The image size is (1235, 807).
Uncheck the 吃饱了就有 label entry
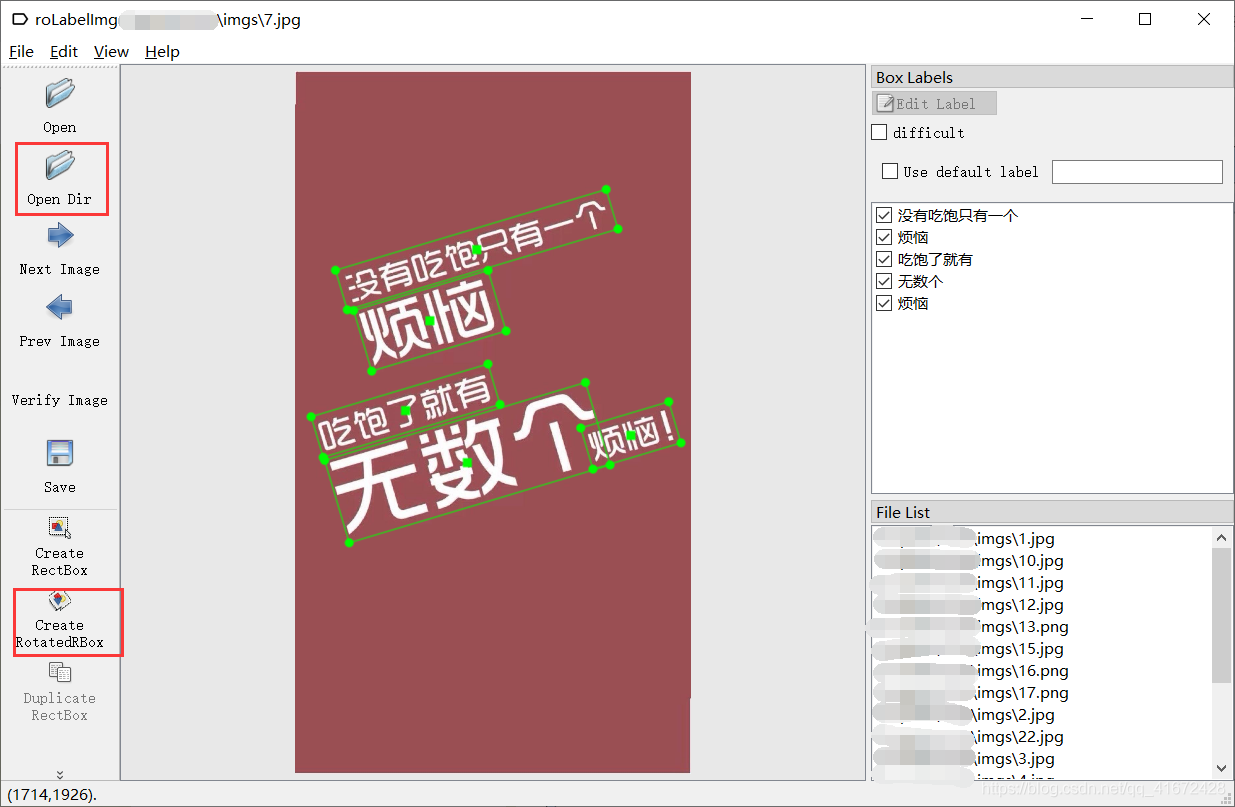click(x=883, y=259)
